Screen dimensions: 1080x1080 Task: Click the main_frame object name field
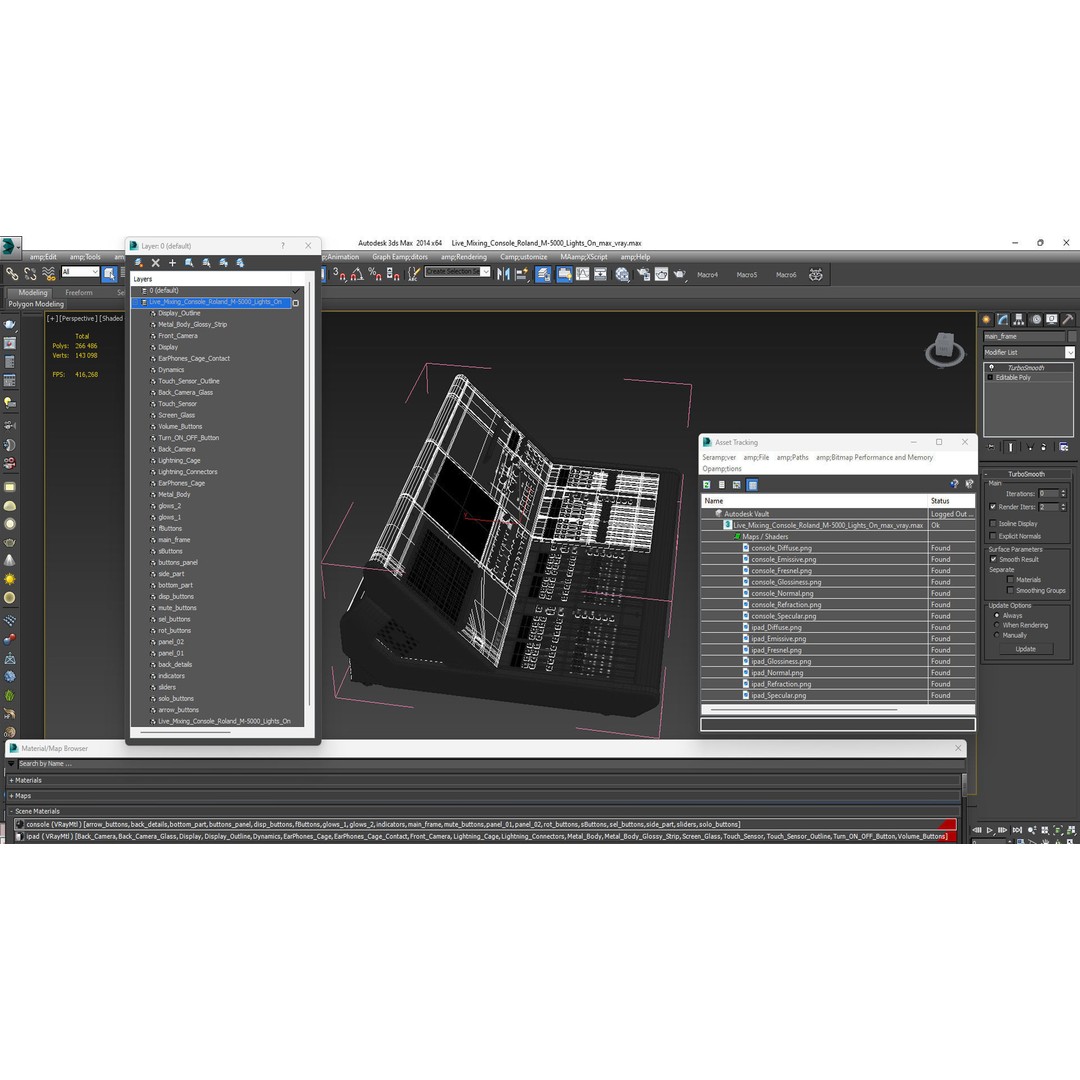pos(1024,336)
